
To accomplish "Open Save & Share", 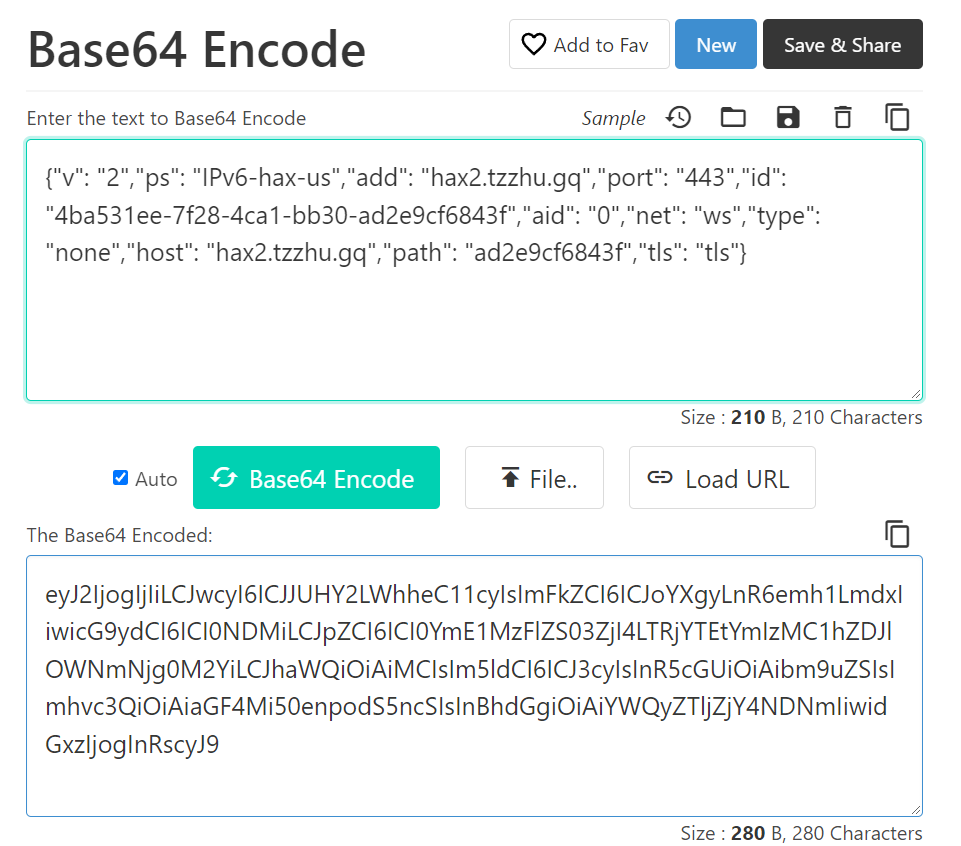I will pyautogui.click(x=842, y=45).
